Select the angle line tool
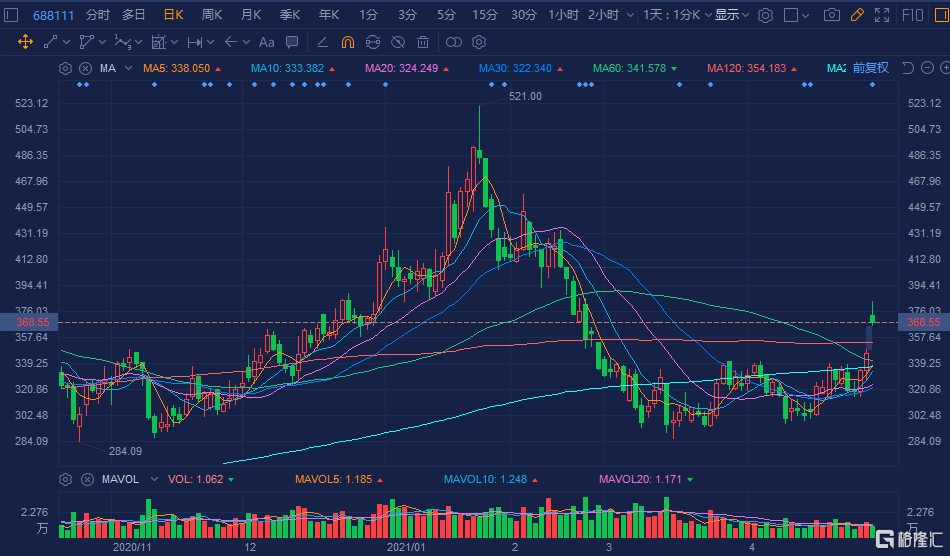950x556 pixels. (x=322, y=42)
